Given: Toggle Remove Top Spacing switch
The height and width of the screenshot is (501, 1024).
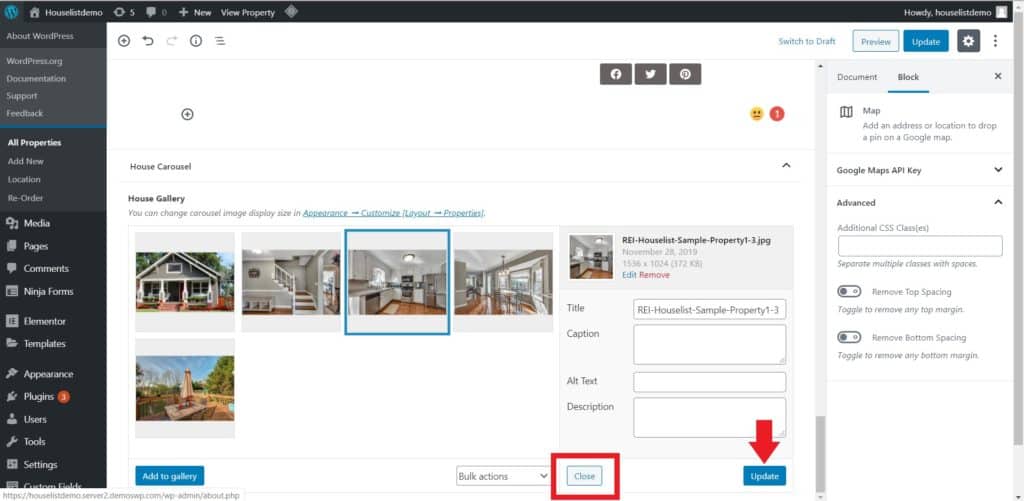Looking at the screenshot, I should tap(850, 291).
